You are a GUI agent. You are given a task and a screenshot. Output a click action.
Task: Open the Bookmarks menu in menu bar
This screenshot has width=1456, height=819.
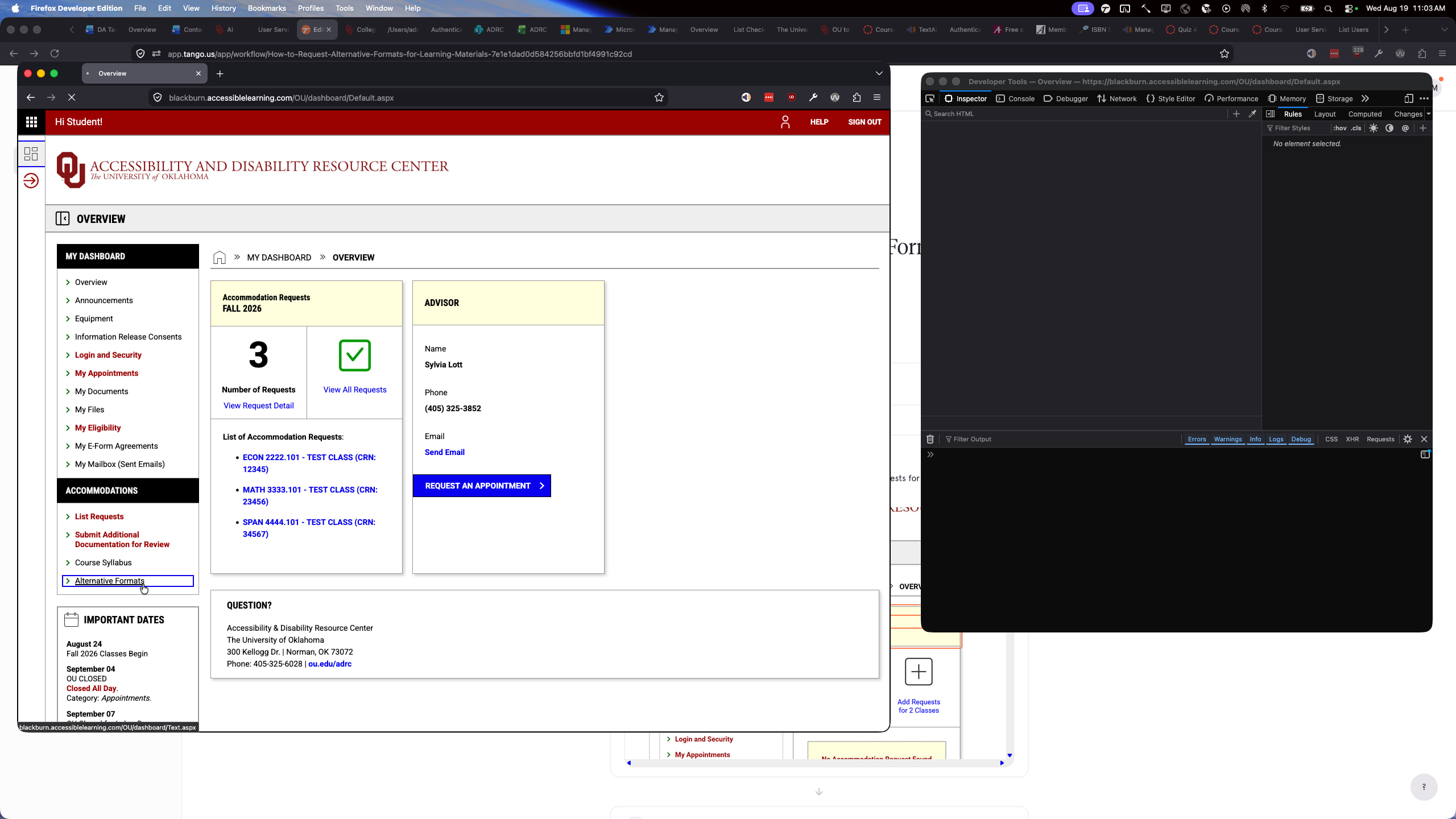click(x=267, y=8)
